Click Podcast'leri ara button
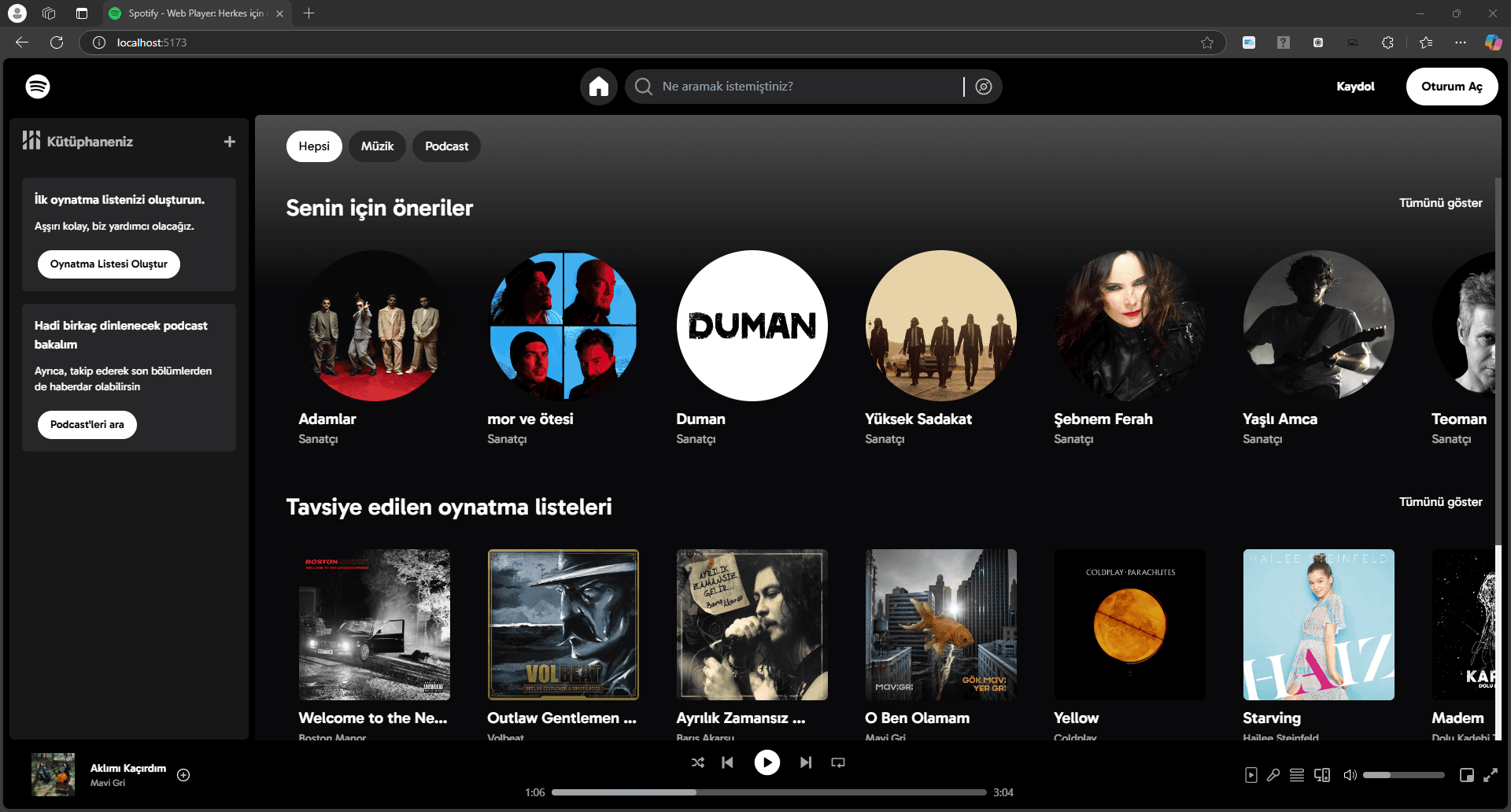This screenshot has width=1511, height=812. [87, 425]
